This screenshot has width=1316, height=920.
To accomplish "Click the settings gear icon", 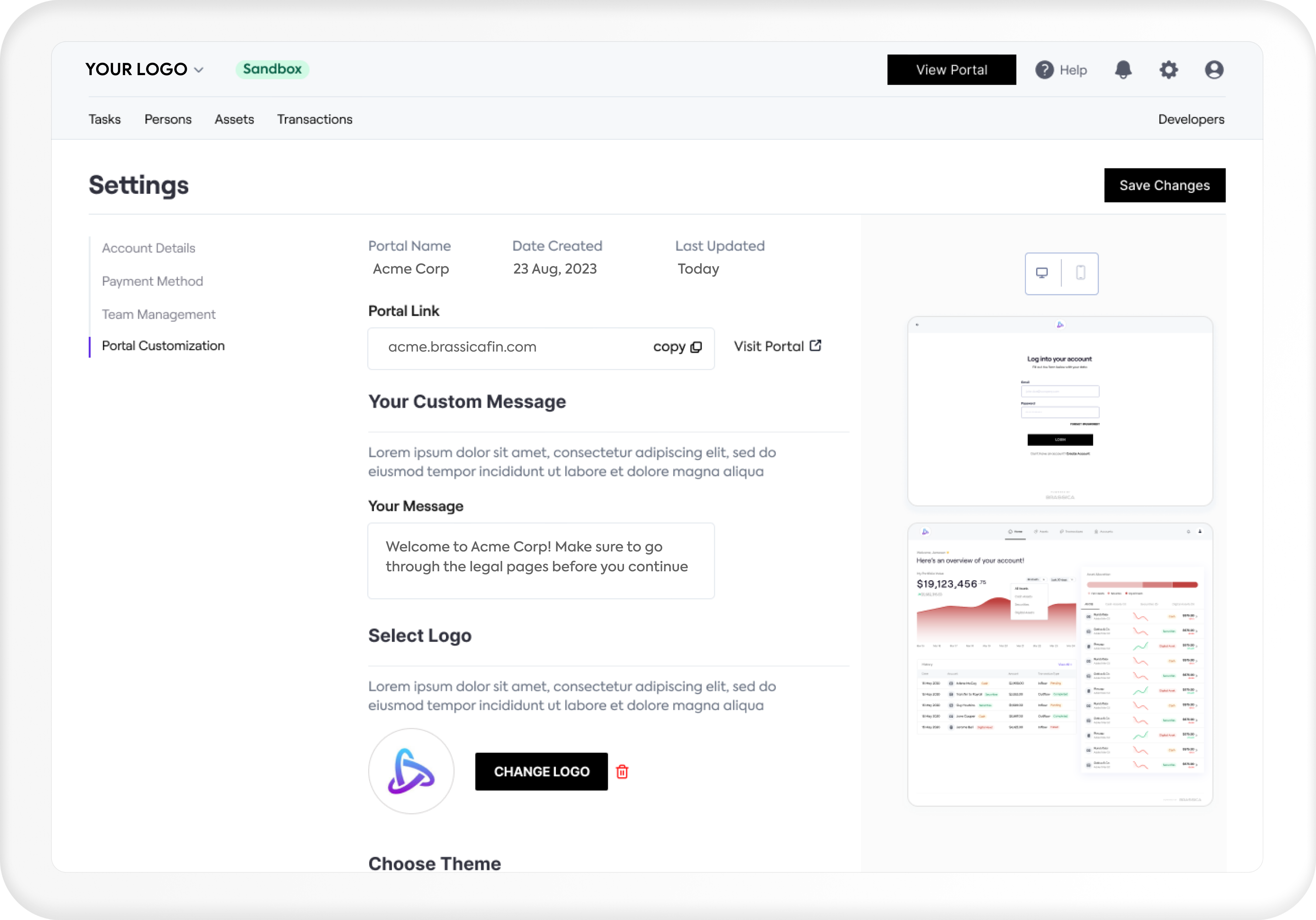I will (1168, 69).
